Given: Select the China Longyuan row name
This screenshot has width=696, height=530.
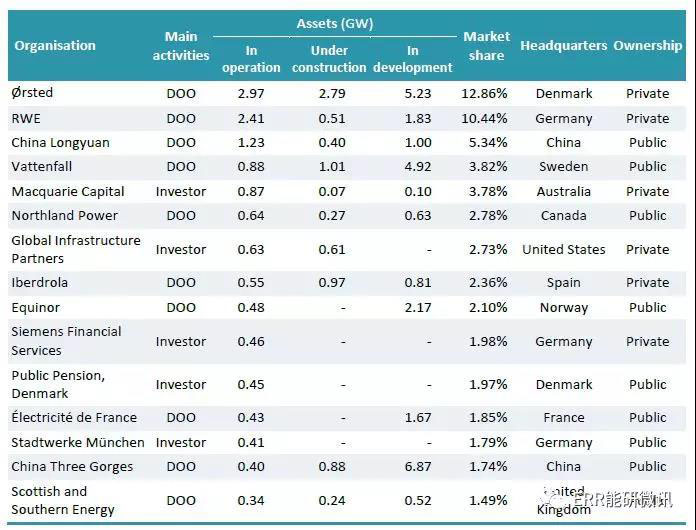Looking at the screenshot, I should point(60,142).
